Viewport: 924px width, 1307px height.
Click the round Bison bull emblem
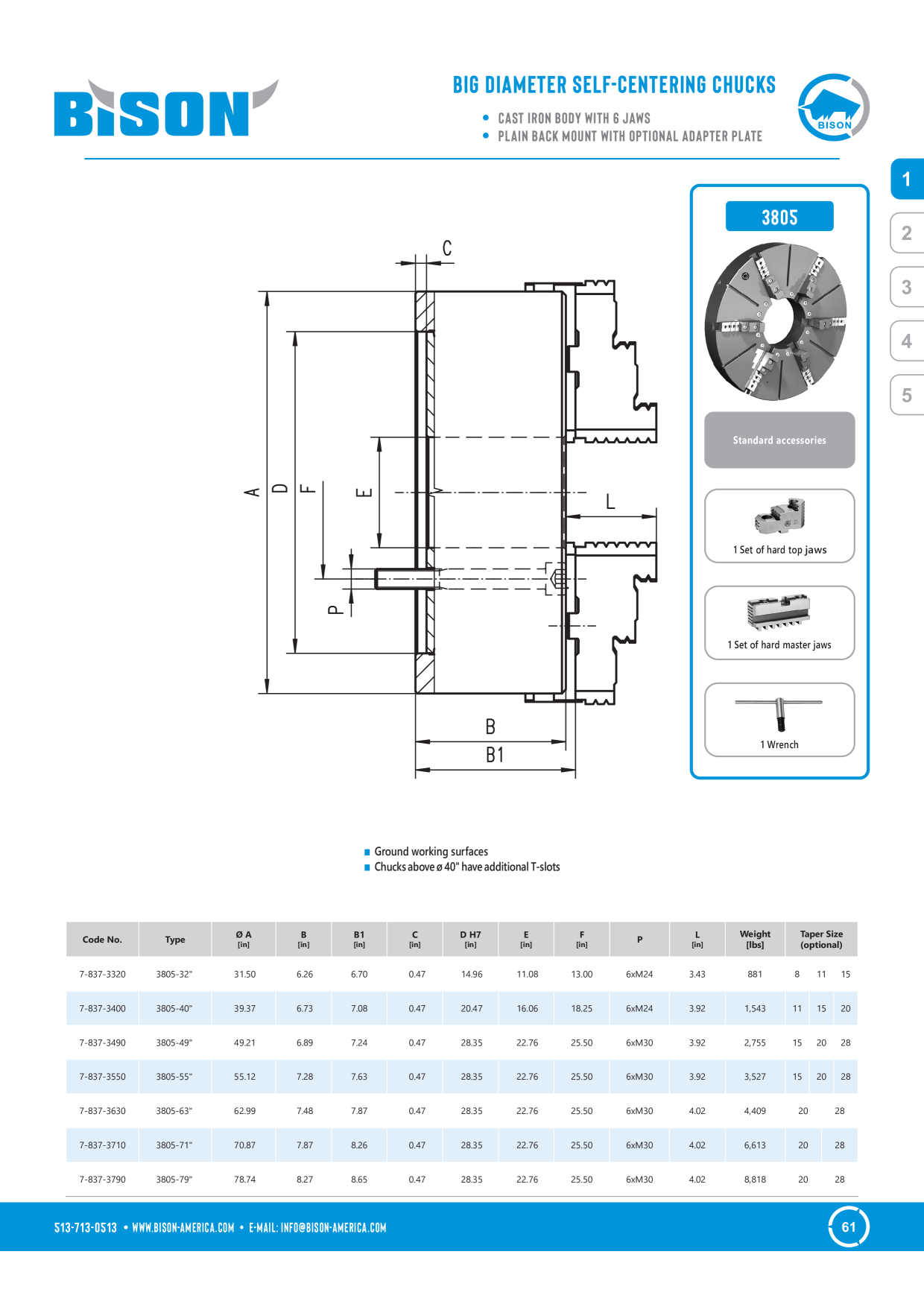point(833,108)
